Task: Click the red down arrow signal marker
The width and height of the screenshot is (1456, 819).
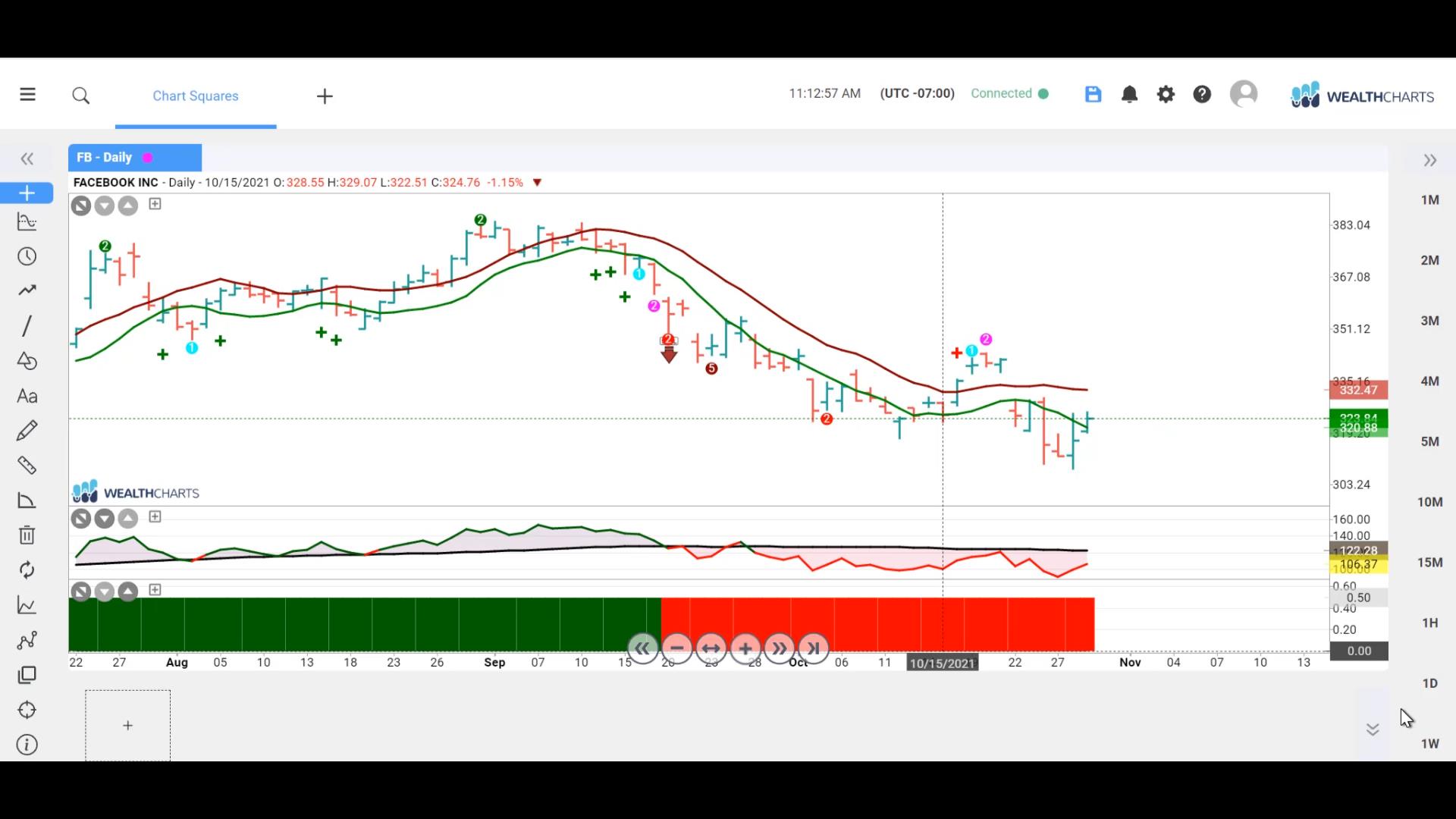Action: [x=669, y=355]
